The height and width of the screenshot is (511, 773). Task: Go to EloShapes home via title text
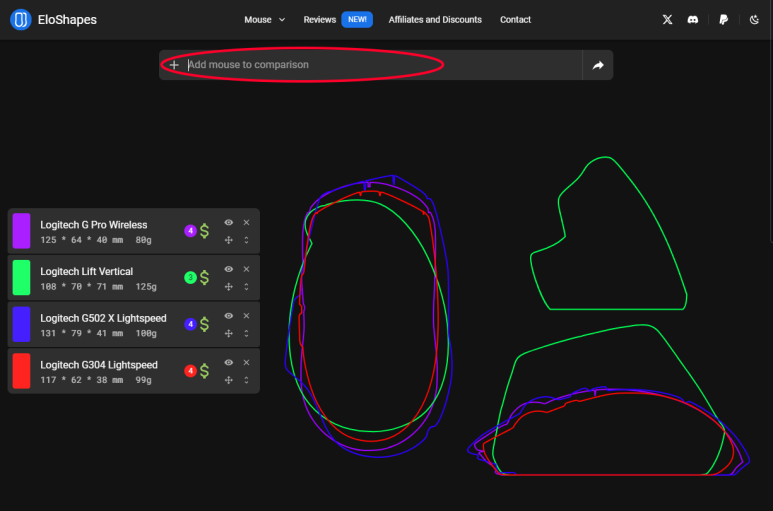tap(67, 20)
